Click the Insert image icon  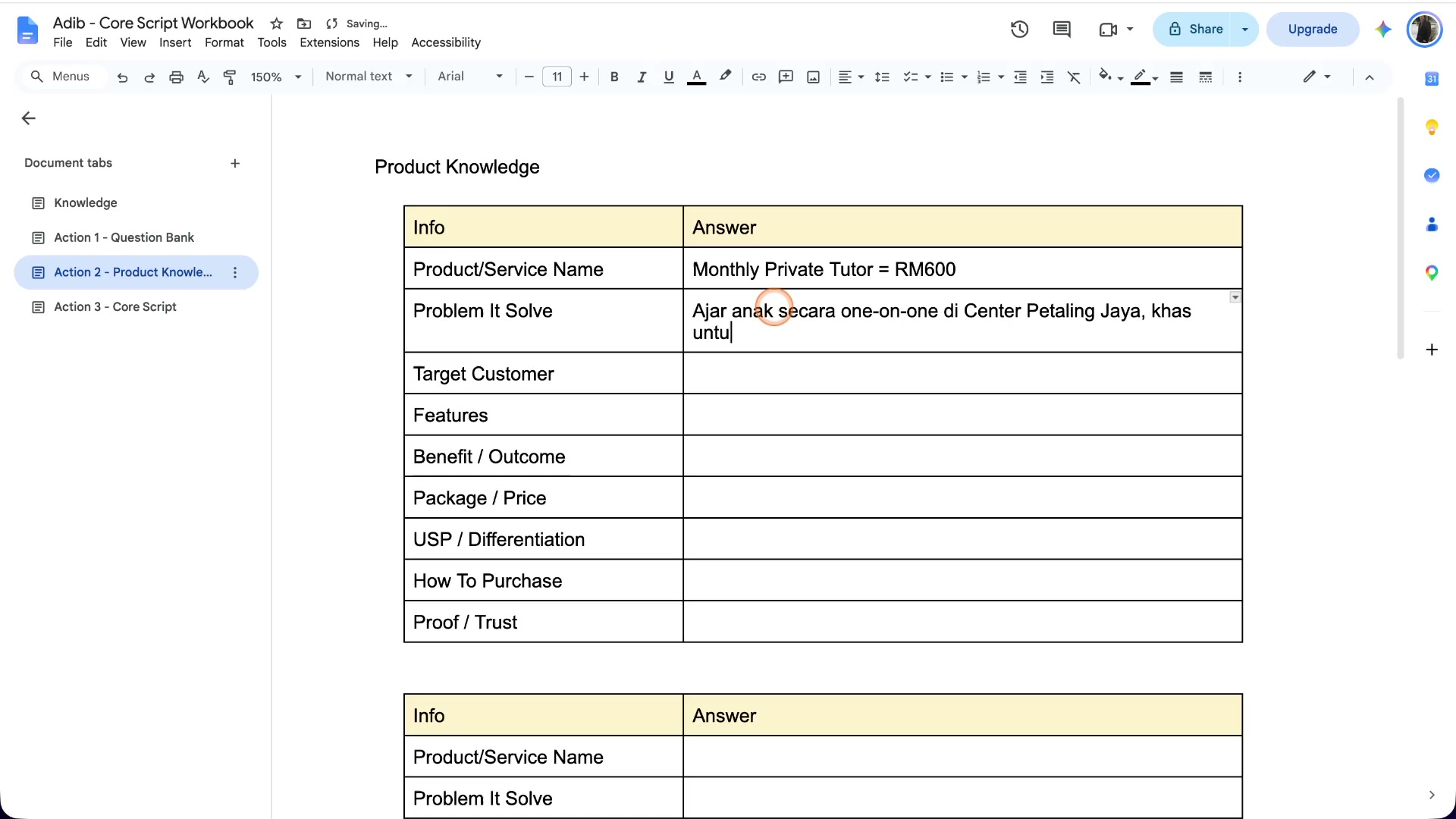(813, 77)
